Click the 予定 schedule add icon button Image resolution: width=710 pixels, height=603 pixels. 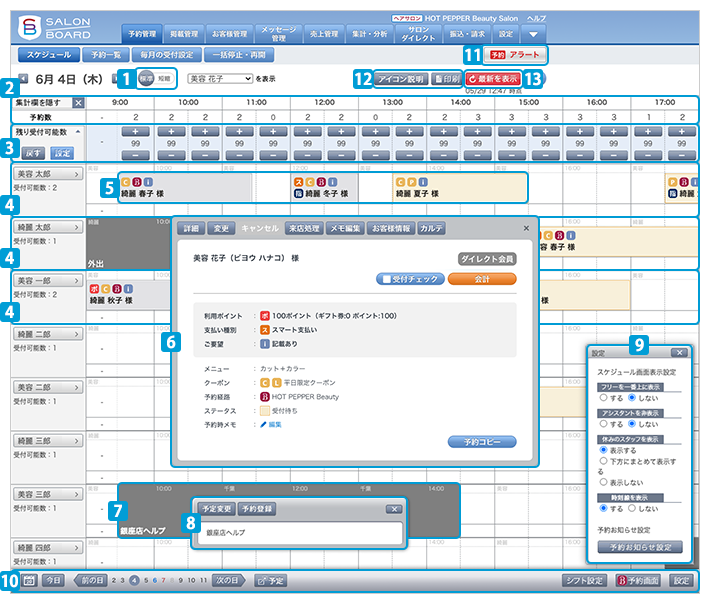click(x=270, y=581)
